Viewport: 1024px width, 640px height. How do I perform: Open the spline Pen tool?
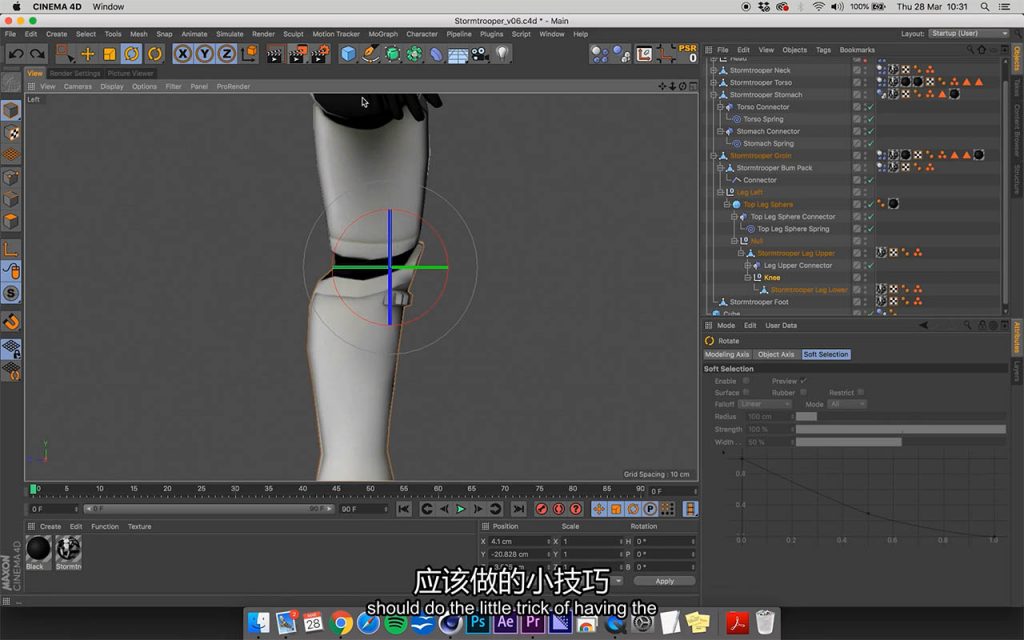(370, 54)
